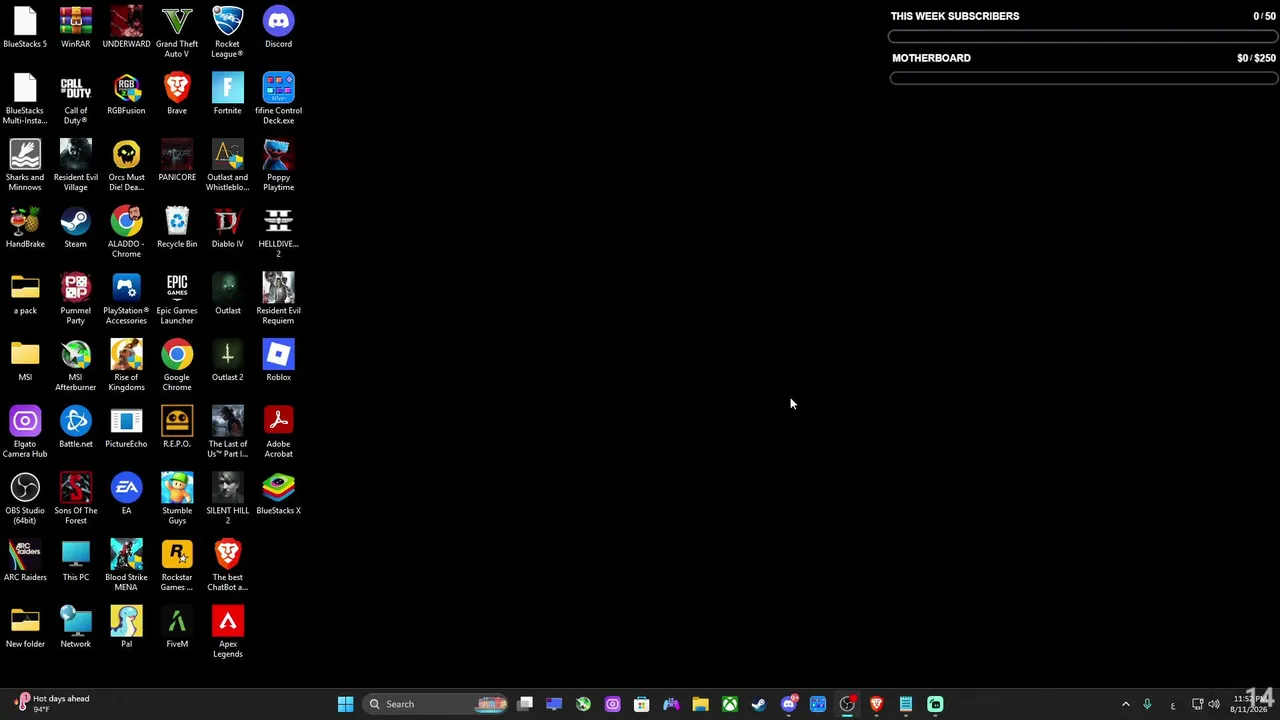1280x720 pixels.
Task: Select the R.E.P.O. desktop icon
Action: click(x=177, y=428)
